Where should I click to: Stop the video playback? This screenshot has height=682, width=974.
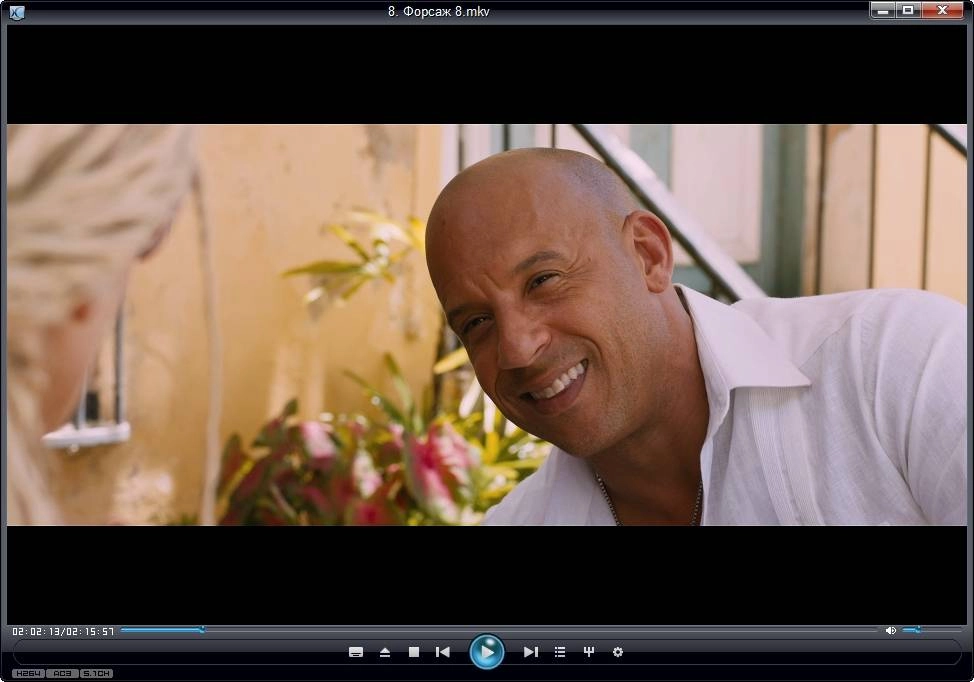coord(414,652)
